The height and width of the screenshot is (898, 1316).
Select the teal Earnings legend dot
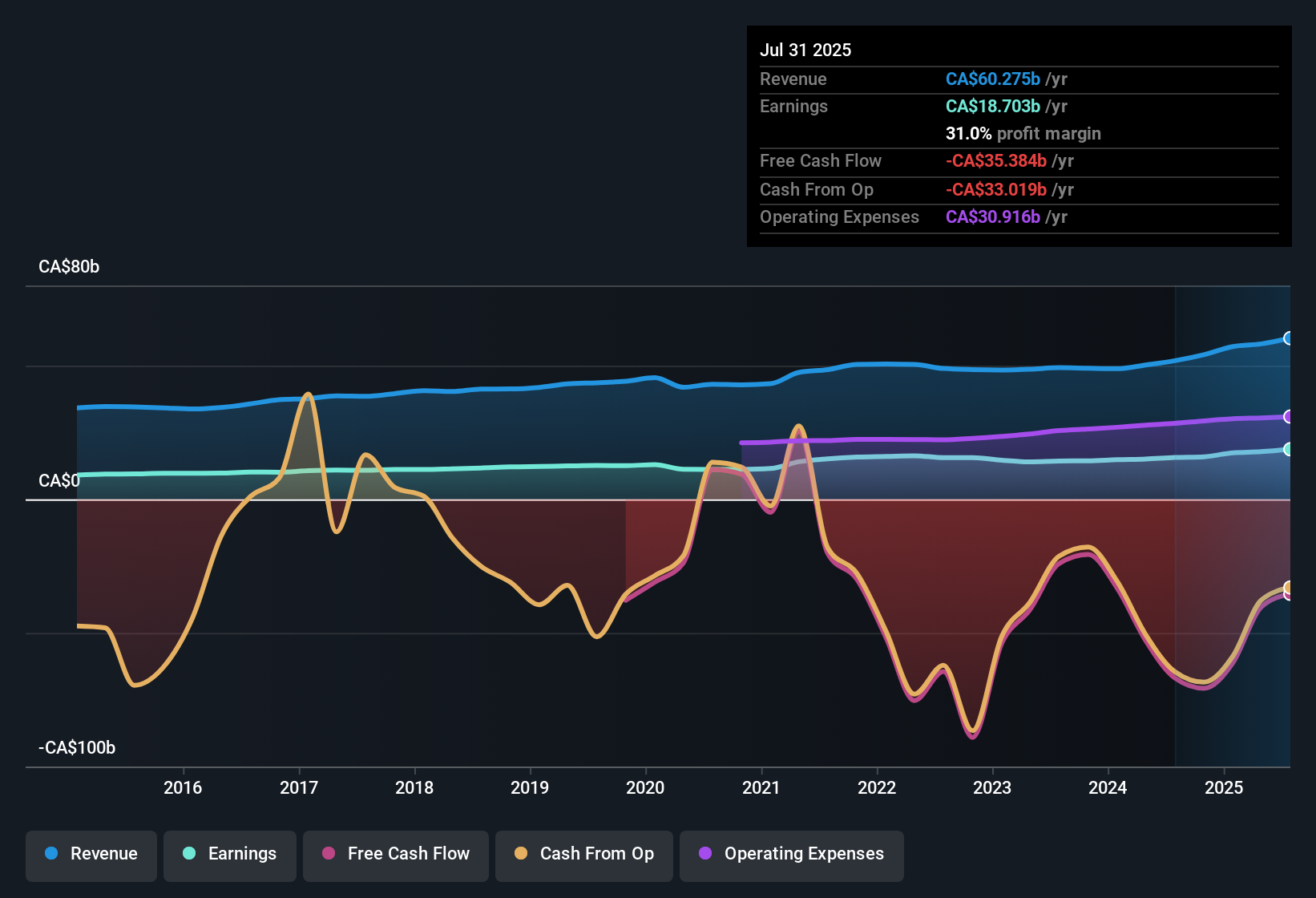click(191, 855)
